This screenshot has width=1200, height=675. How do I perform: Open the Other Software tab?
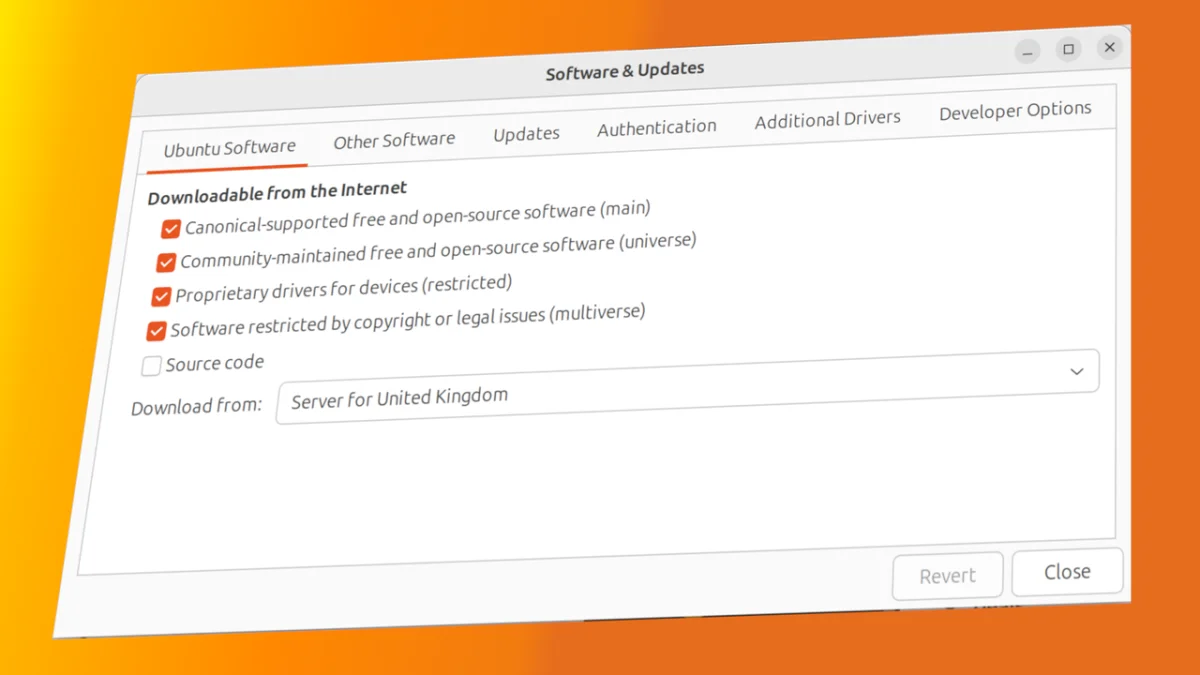(x=394, y=141)
